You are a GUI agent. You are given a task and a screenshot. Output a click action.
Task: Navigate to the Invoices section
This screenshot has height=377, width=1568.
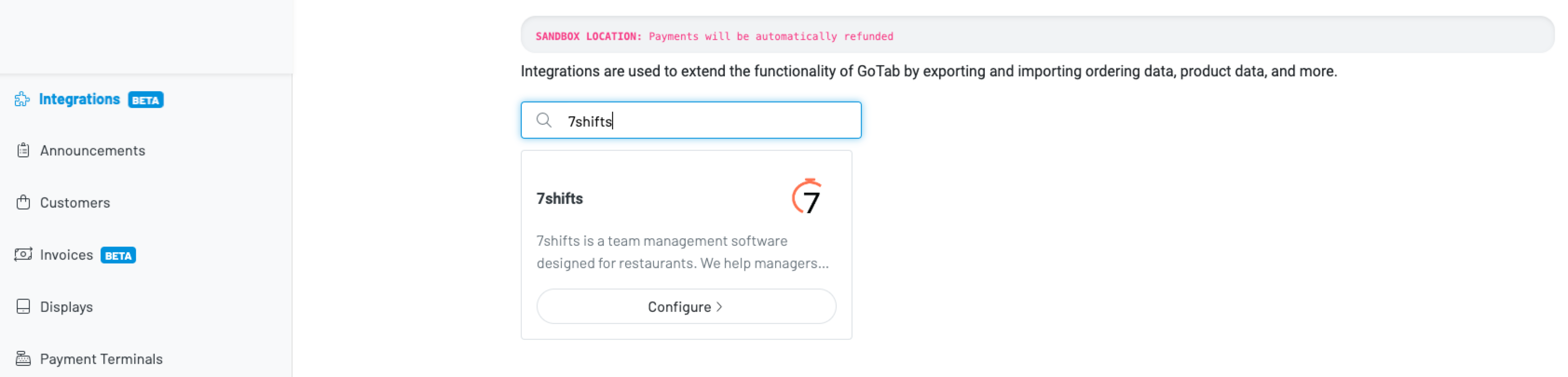pyautogui.click(x=66, y=255)
